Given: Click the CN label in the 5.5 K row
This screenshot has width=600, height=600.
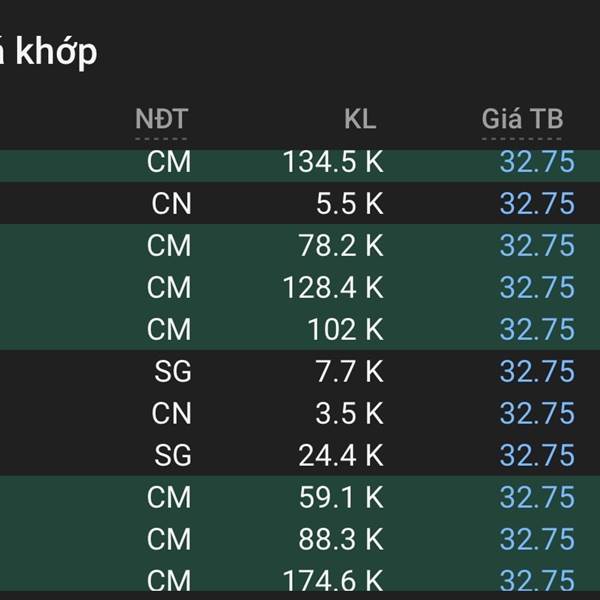Looking at the screenshot, I should (x=171, y=204).
